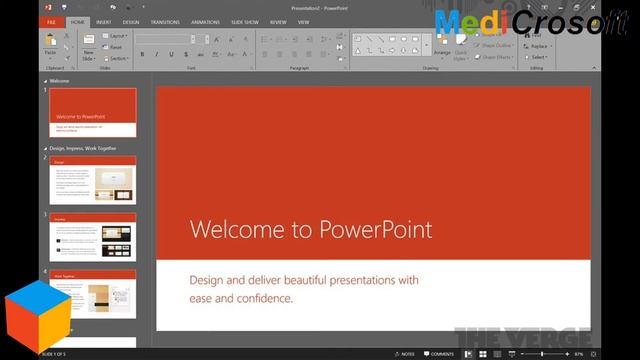Toggle italic formatting
The width and height of the screenshot is (640, 360).
coord(156,54)
